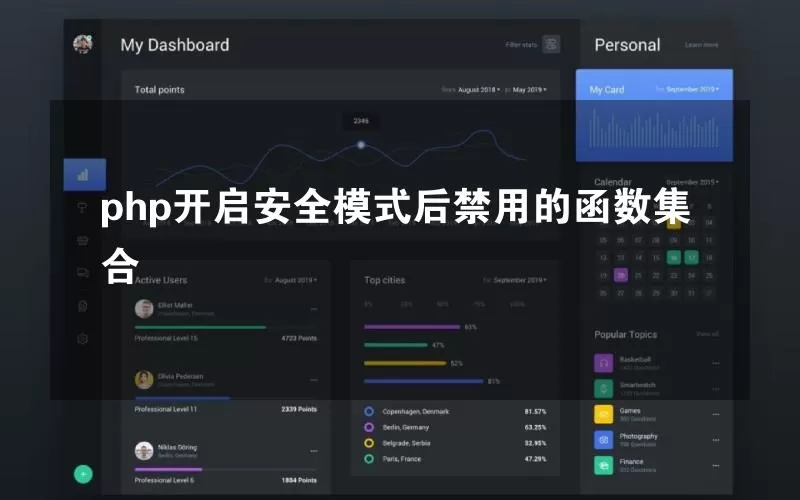Open the trophy sidebar icon
Viewport: 800px width, 500px height.
click(x=82, y=207)
